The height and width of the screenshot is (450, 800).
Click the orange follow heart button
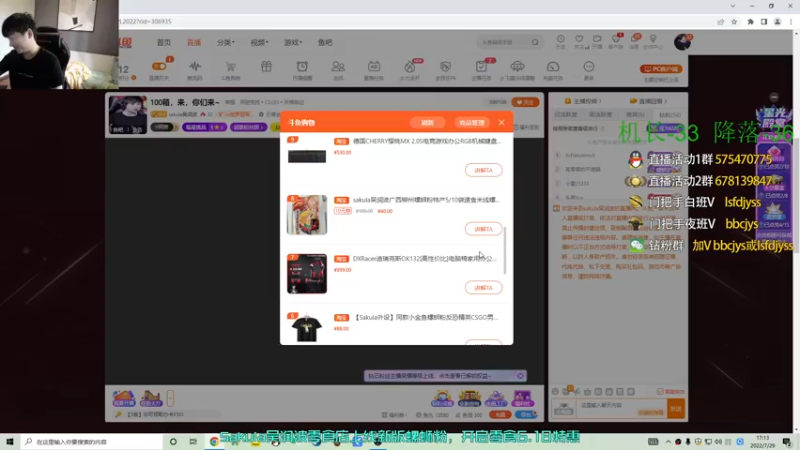coord(526,102)
